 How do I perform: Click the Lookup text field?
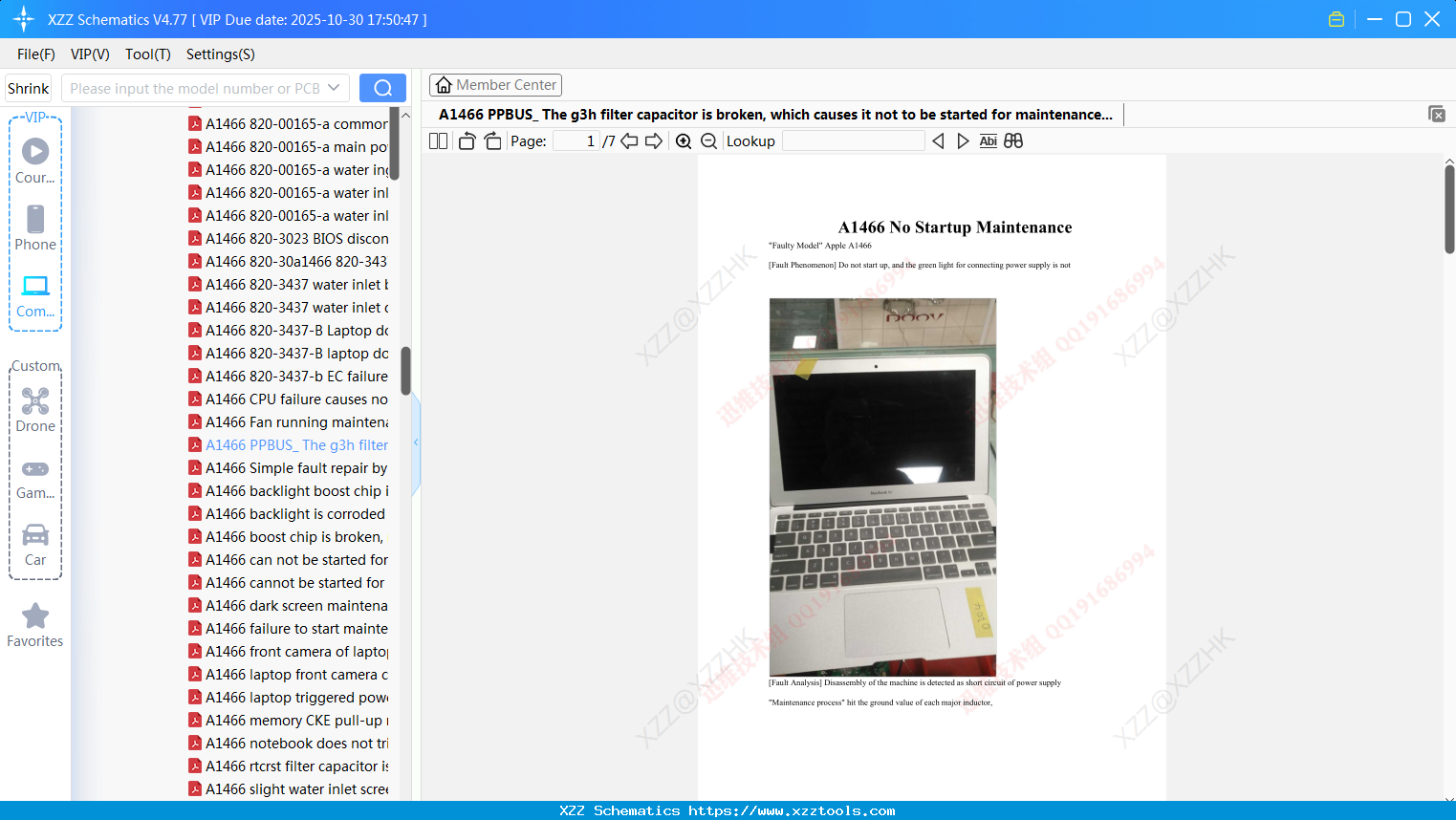854,141
